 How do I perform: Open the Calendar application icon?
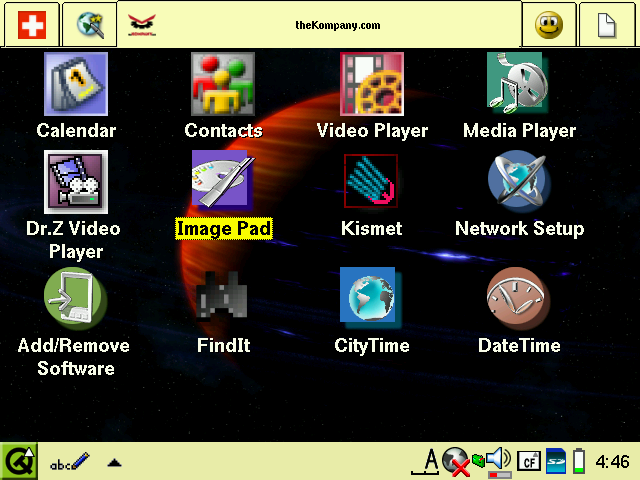76,84
